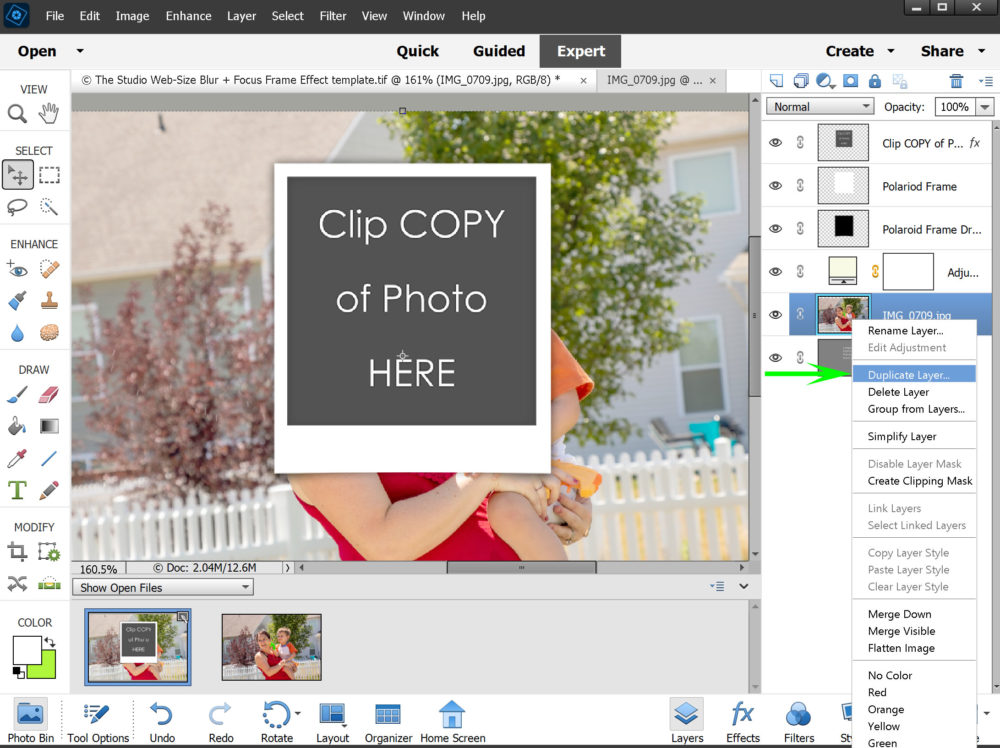Collapse the Photo Bin chevron

(744, 586)
